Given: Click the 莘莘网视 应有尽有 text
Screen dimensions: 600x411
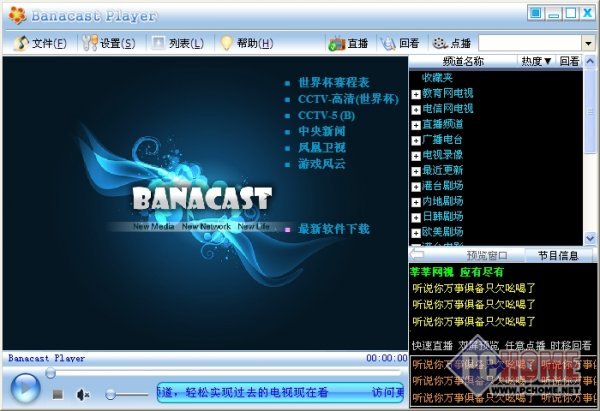Looking at the screenshot, I should (457, 272).
